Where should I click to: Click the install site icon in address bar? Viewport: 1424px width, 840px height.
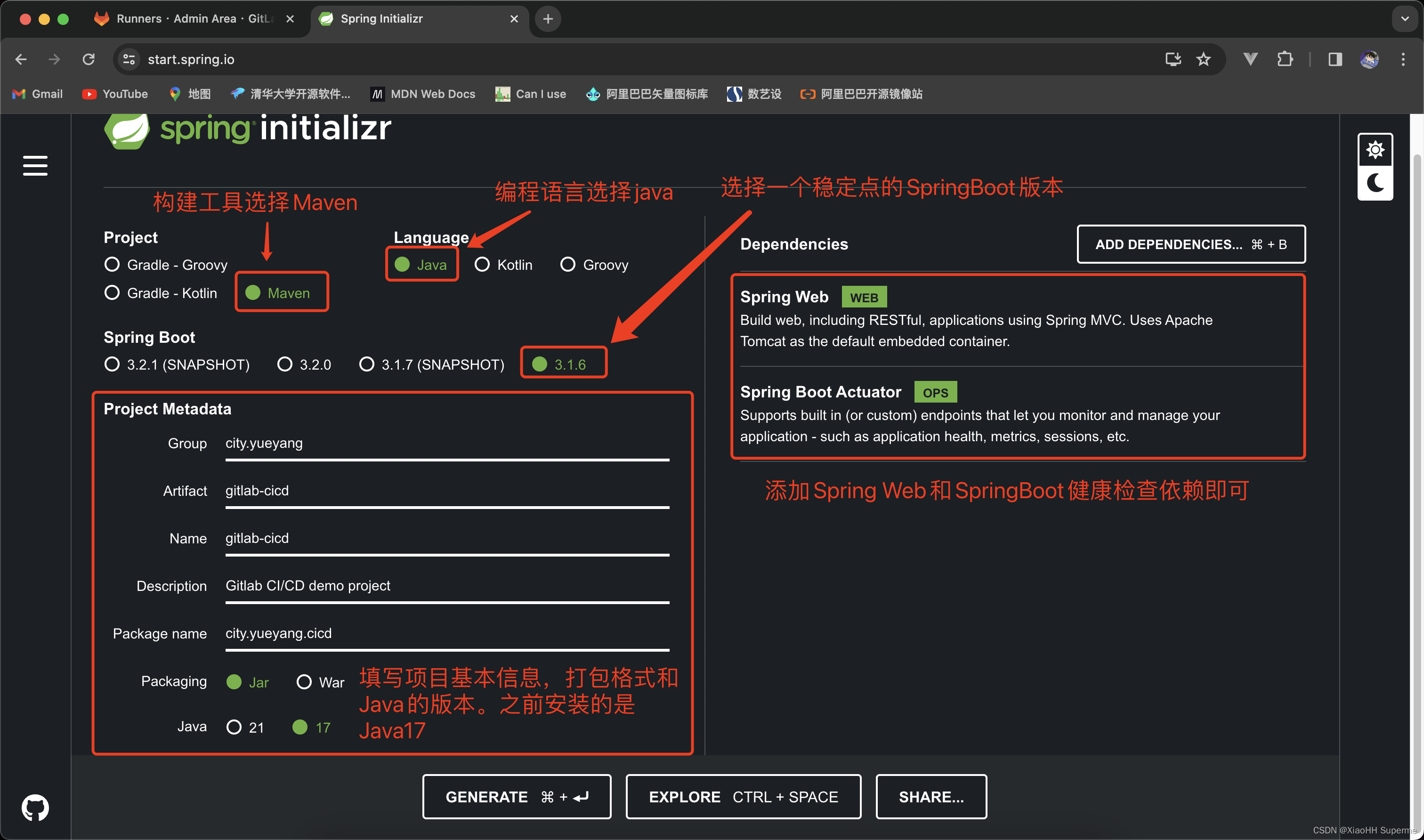(x=1173, y=59)
